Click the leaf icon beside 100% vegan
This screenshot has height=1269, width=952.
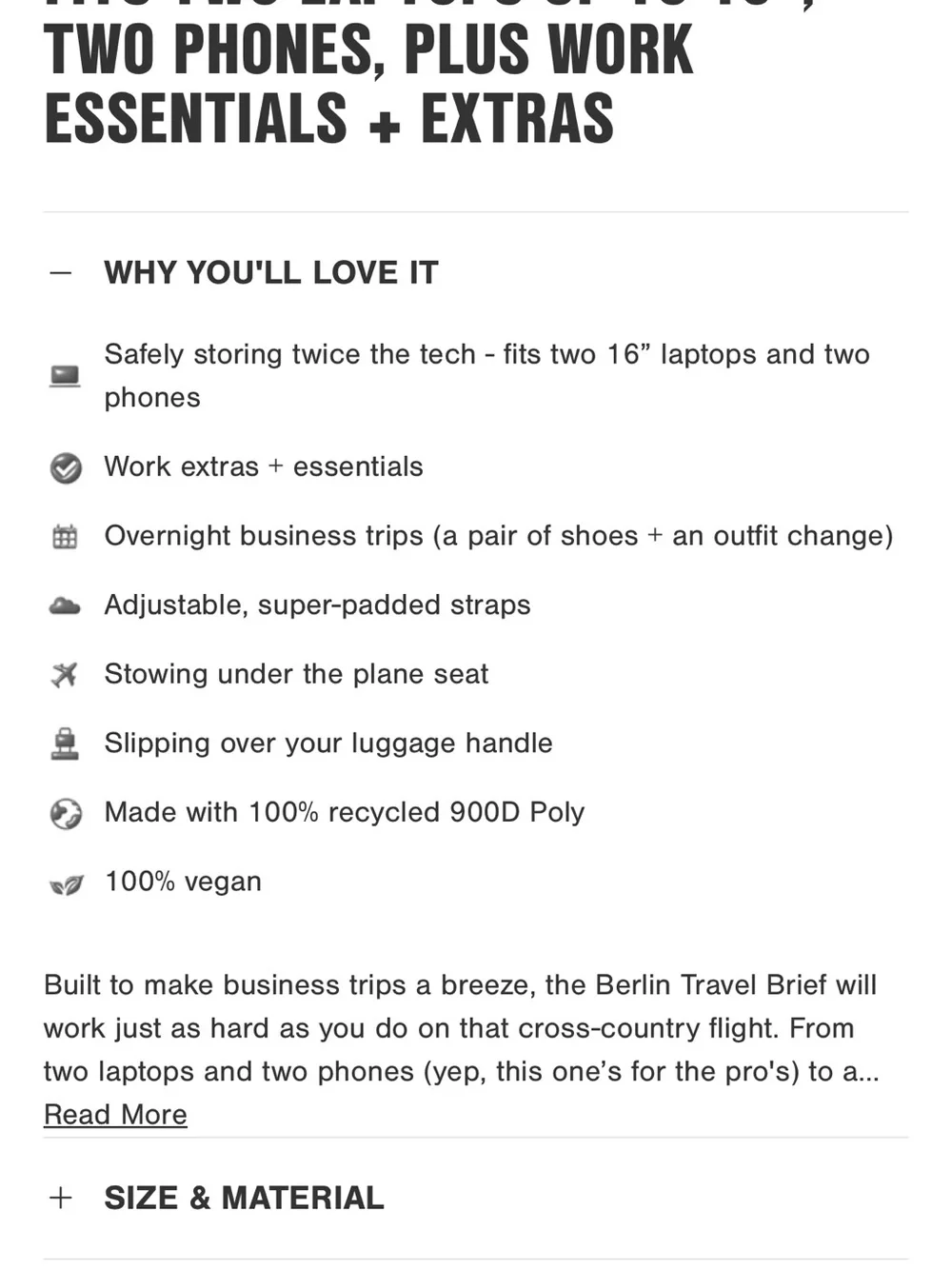(65, 885)
